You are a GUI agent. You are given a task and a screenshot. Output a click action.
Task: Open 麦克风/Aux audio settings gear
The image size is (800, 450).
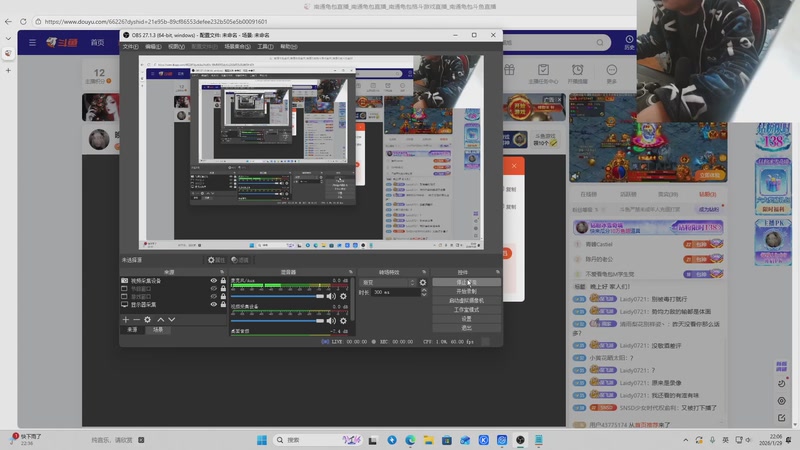(343, 296)
